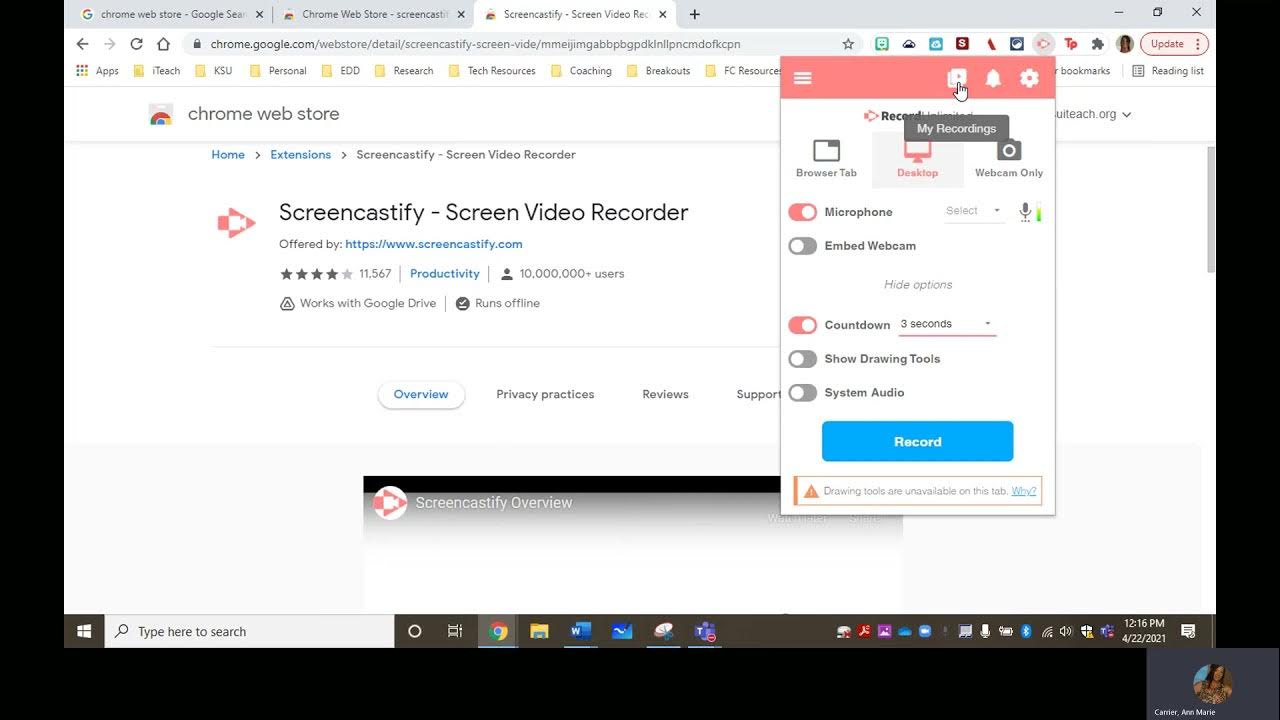Open Task View on the taskbar

455,631
